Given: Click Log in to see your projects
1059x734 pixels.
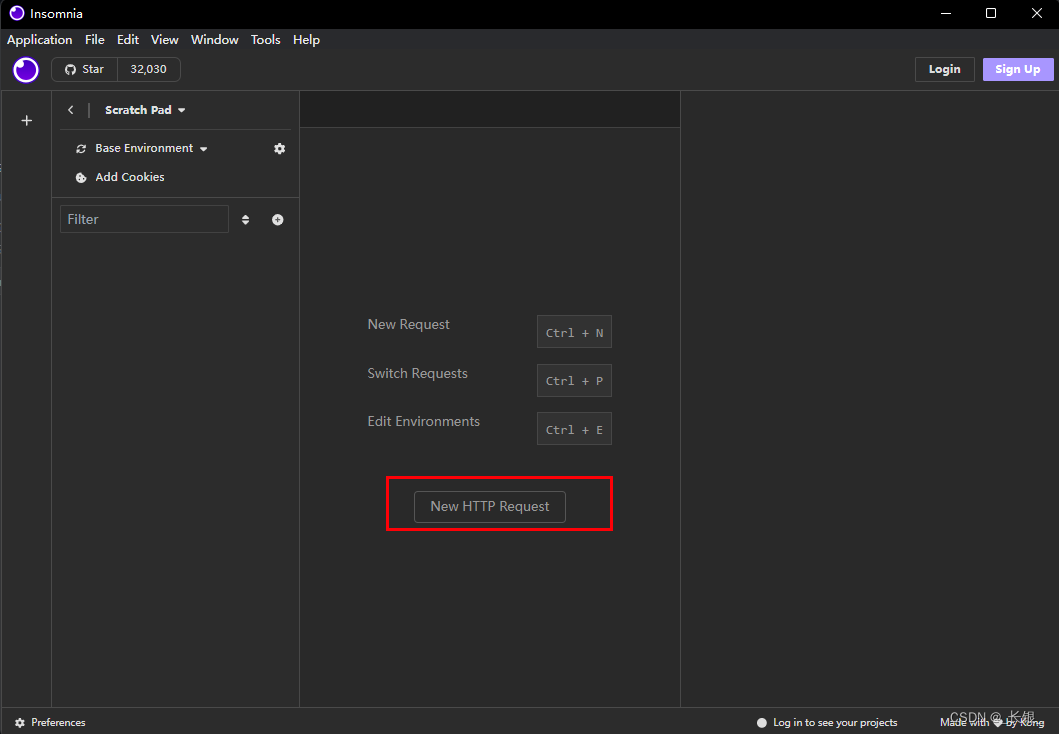Looking at the screenshot, I should pos(827,723).
